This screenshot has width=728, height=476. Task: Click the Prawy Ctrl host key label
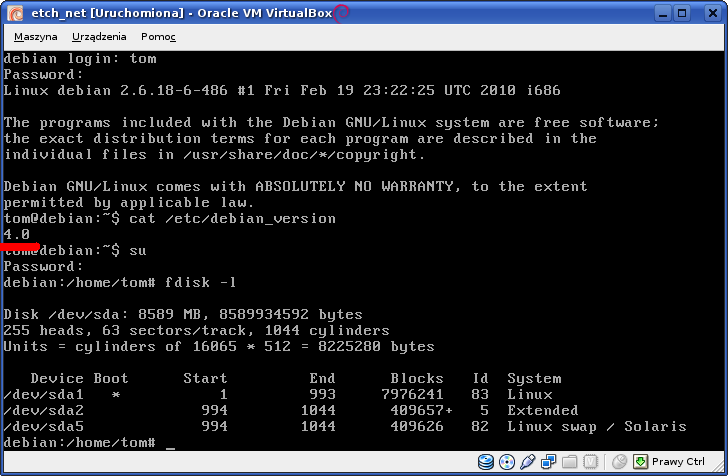(681, 462)
